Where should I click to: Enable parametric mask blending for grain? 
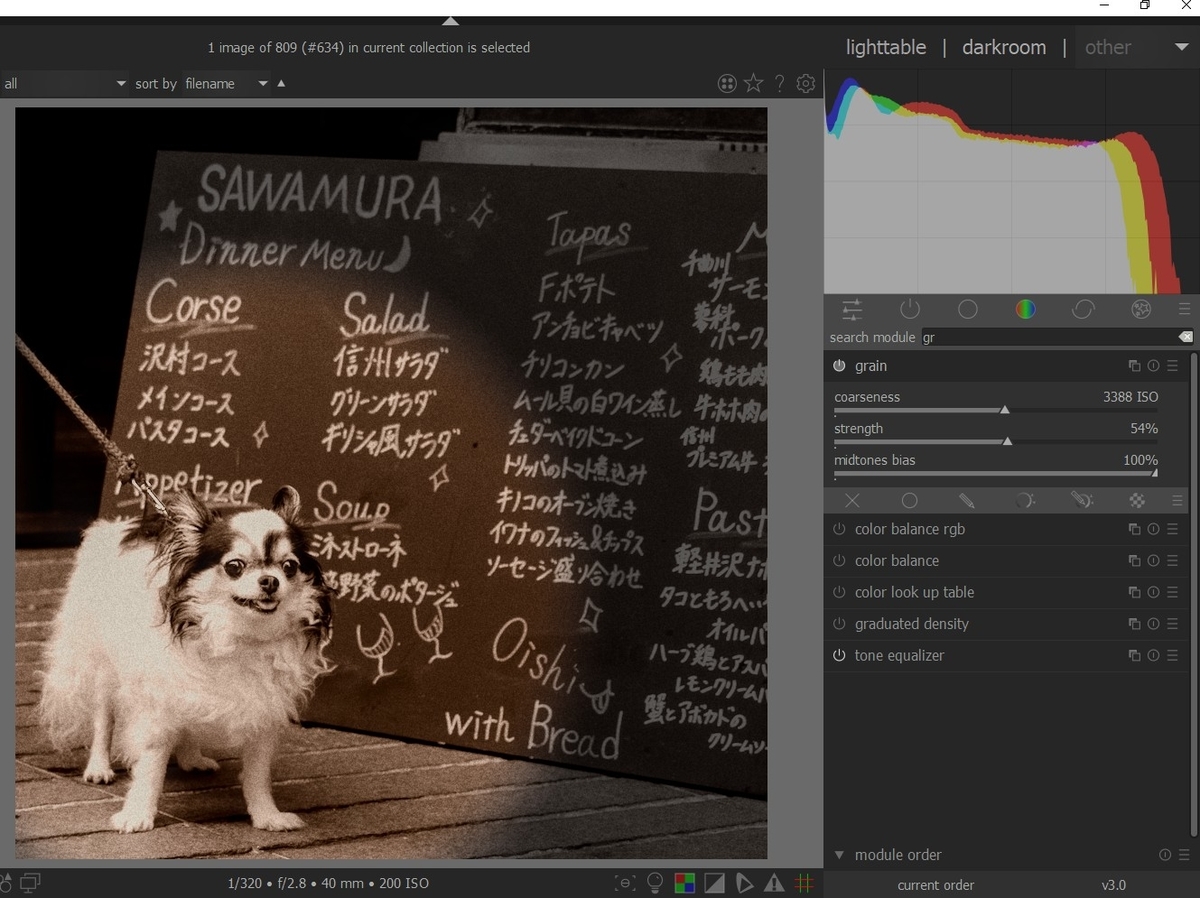coord(1024,500)
